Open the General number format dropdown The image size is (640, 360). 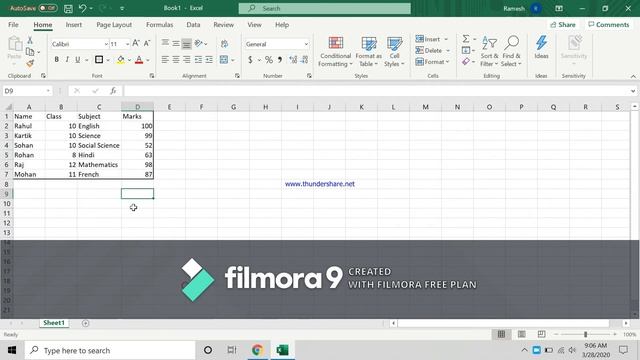pyautogui.click(x=306, y=44)
